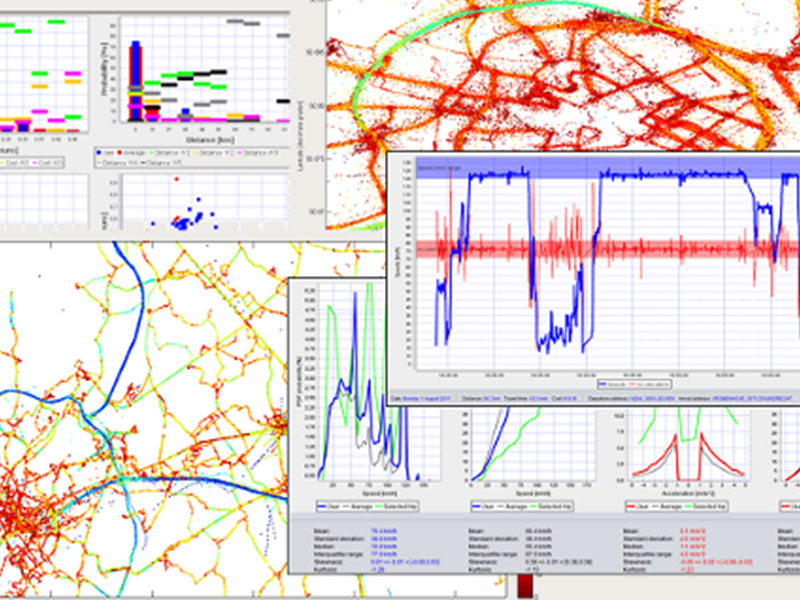Select the yellow Distance Yr2 legend entry

point(213,153)
